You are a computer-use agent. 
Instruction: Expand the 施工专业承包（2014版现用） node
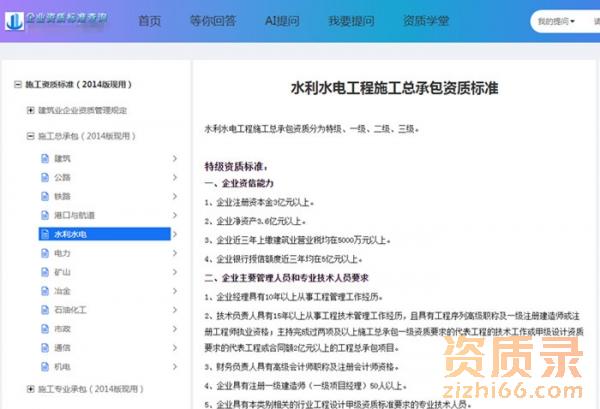[x=30, y=387]
